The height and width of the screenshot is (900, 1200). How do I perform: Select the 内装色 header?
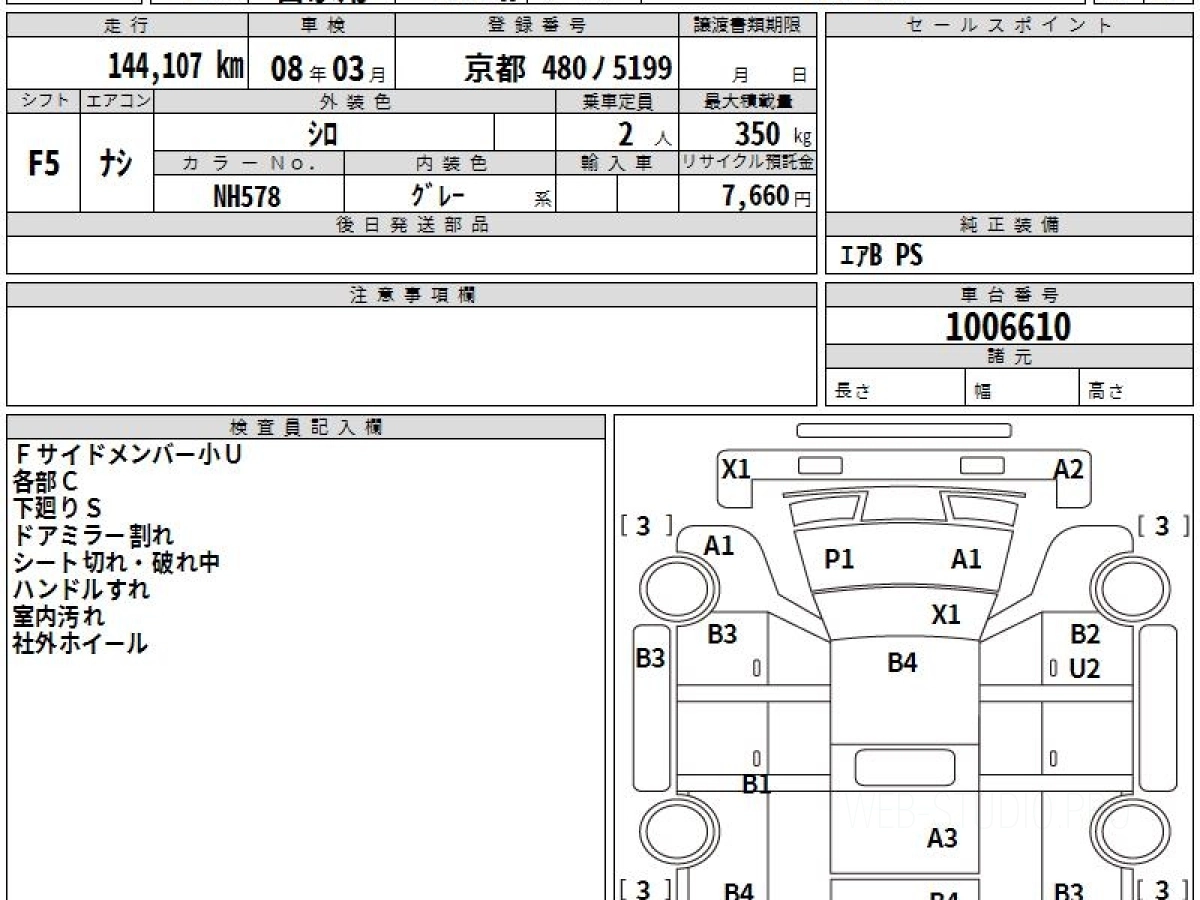pyautogui.click(x=450, y=162)
